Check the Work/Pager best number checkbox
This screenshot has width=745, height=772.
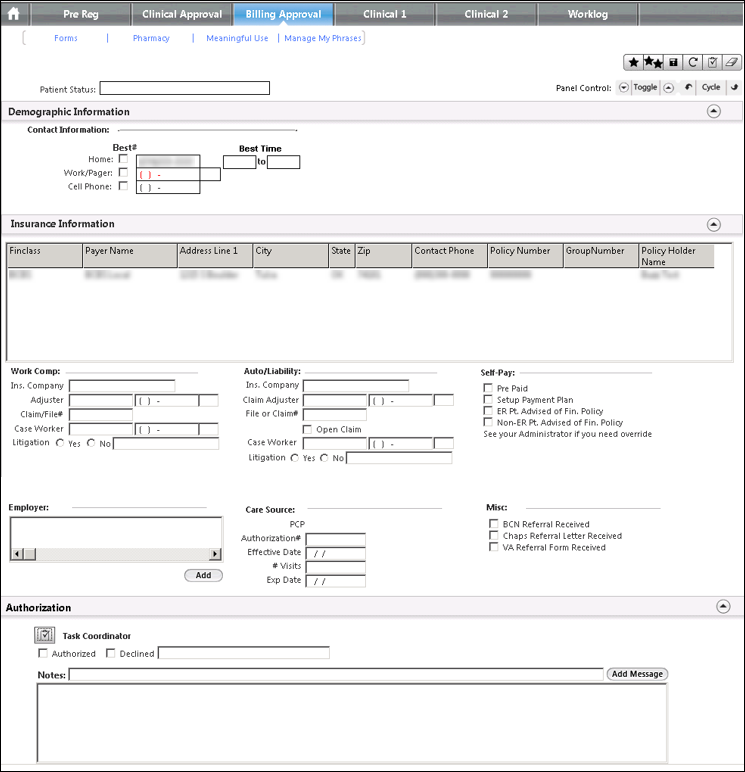[123, 172]
